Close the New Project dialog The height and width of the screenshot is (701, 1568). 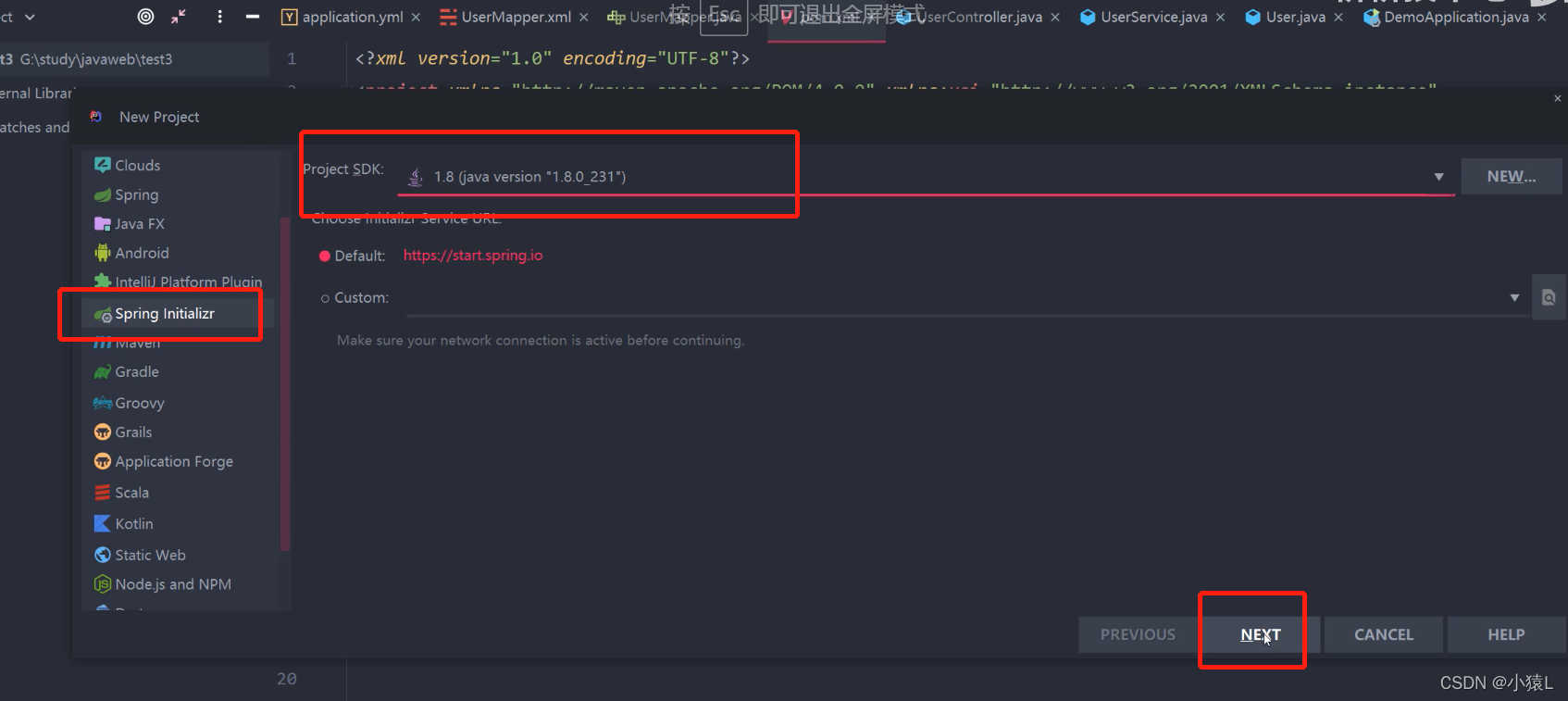[x=1558, y=98]
